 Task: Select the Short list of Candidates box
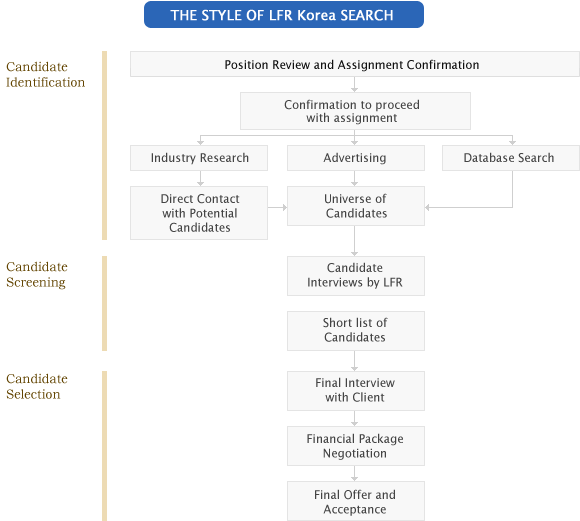point(355,331)
